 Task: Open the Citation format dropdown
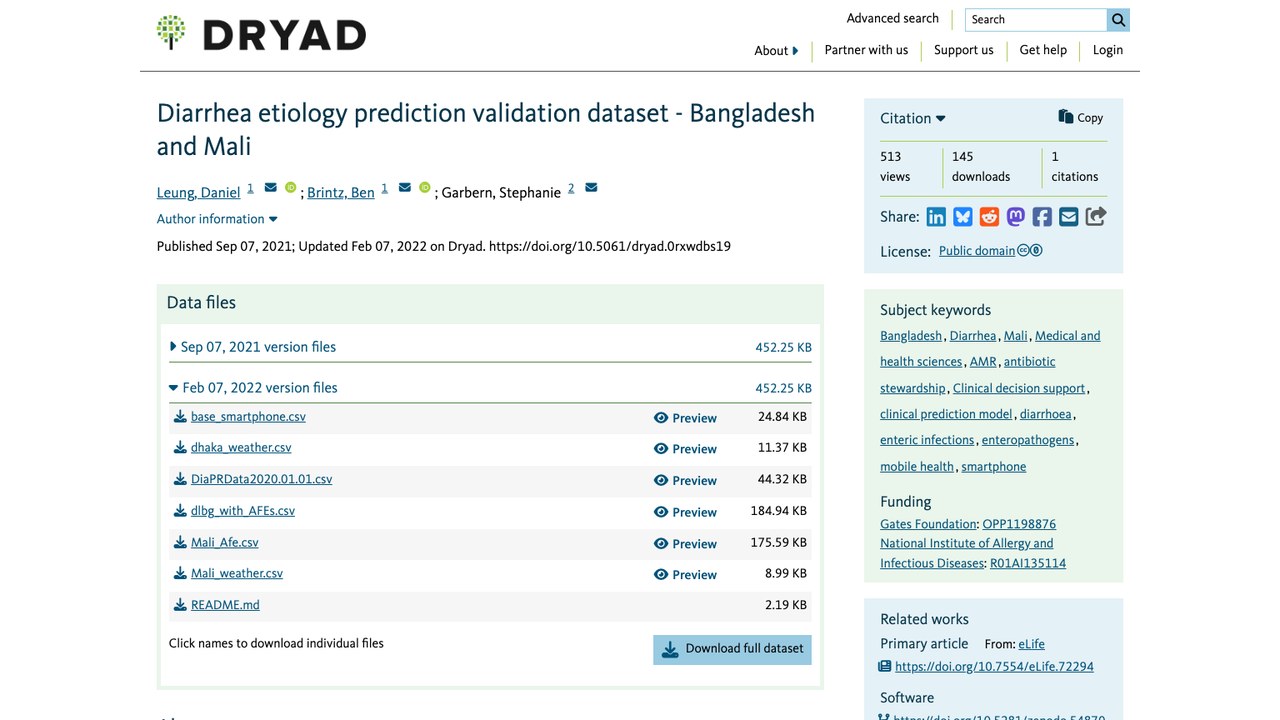[x=913, y=118]
